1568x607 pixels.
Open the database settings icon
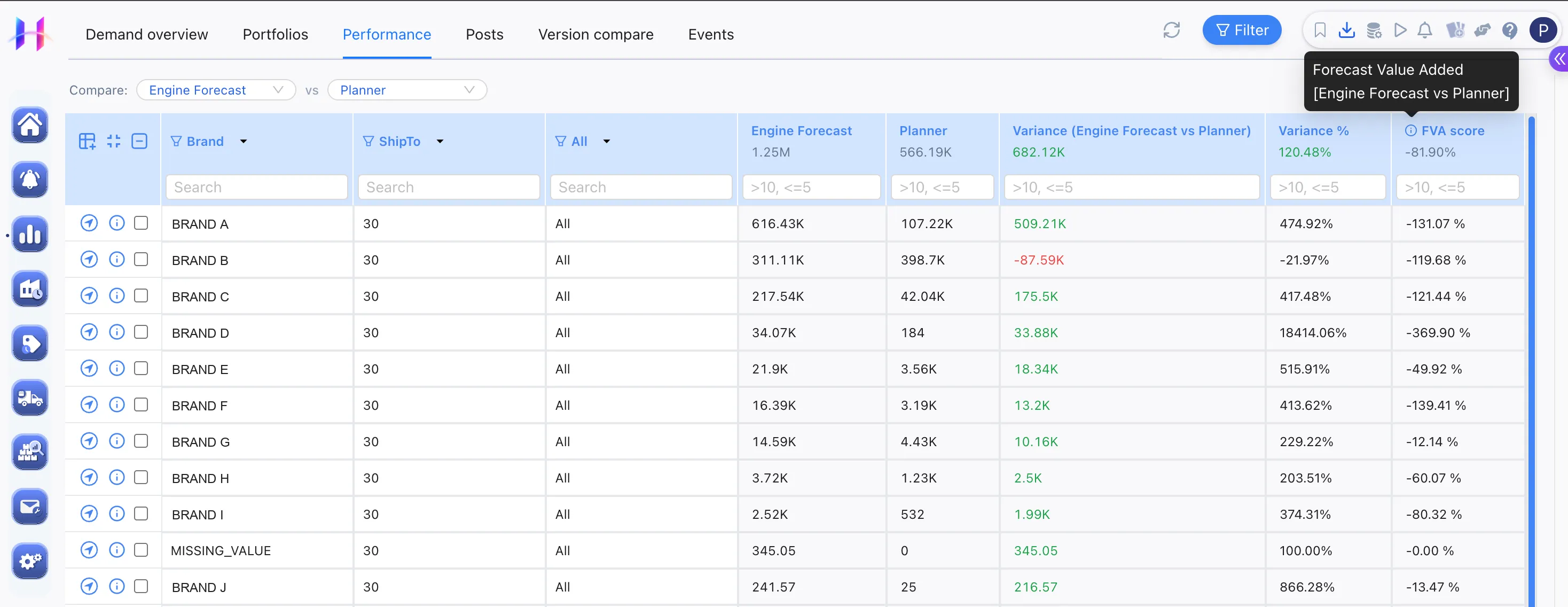(x=1373, y=30)
